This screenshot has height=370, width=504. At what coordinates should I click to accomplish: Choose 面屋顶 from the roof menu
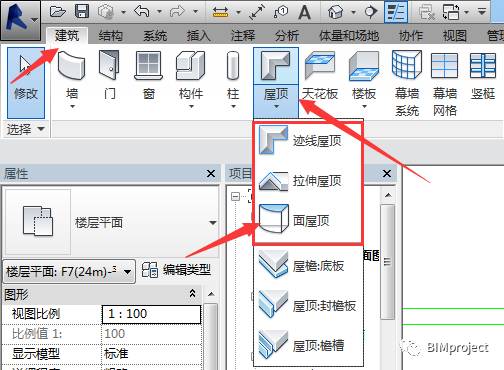(x=308, y=220)
